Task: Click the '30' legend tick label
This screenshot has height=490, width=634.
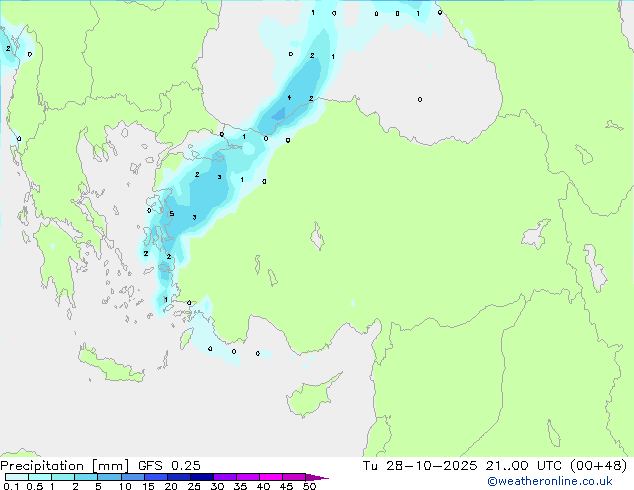Action: click(x=217, y=486)
